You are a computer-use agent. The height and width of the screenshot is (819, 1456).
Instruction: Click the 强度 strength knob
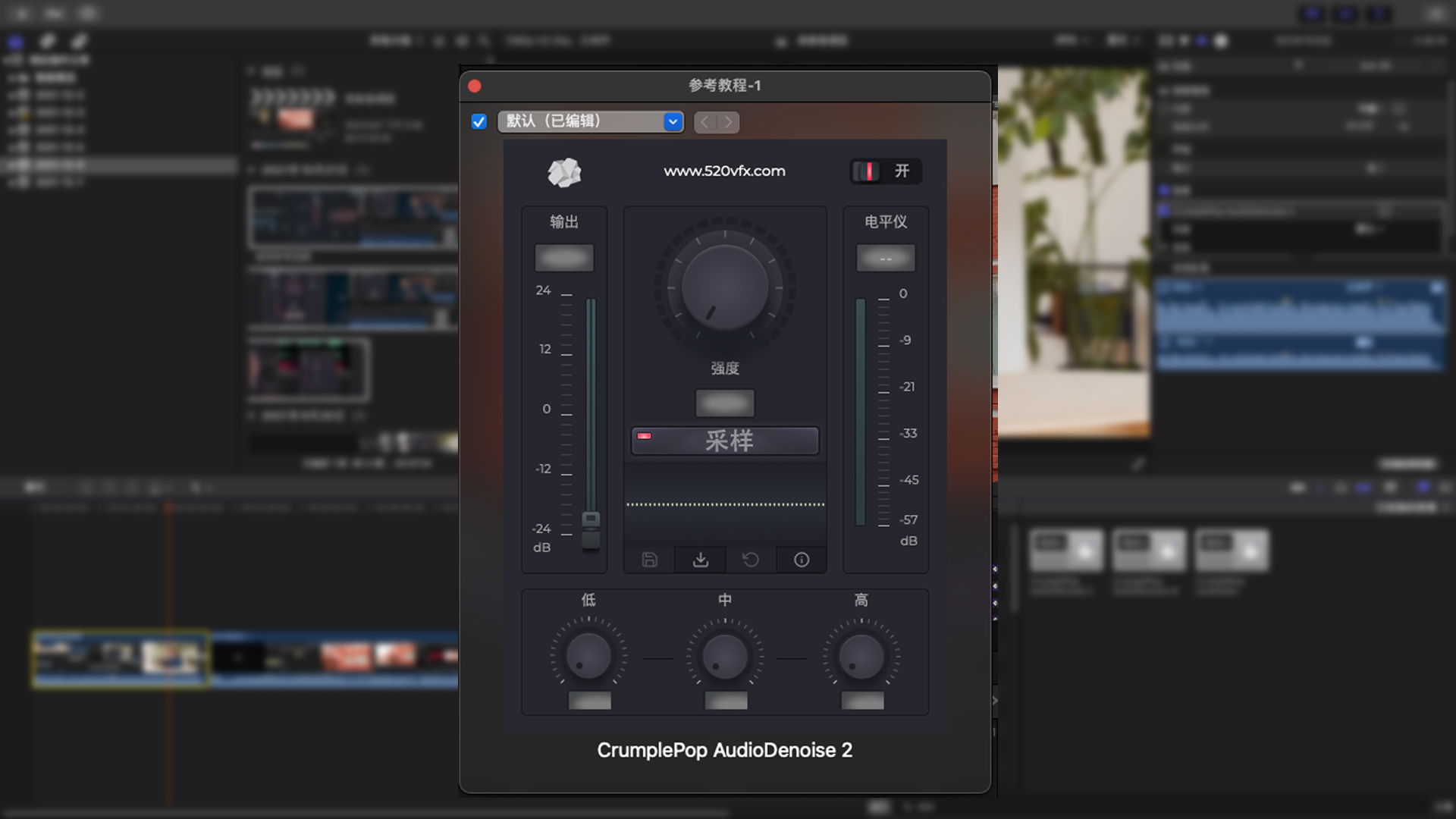[x=725, y=287]
